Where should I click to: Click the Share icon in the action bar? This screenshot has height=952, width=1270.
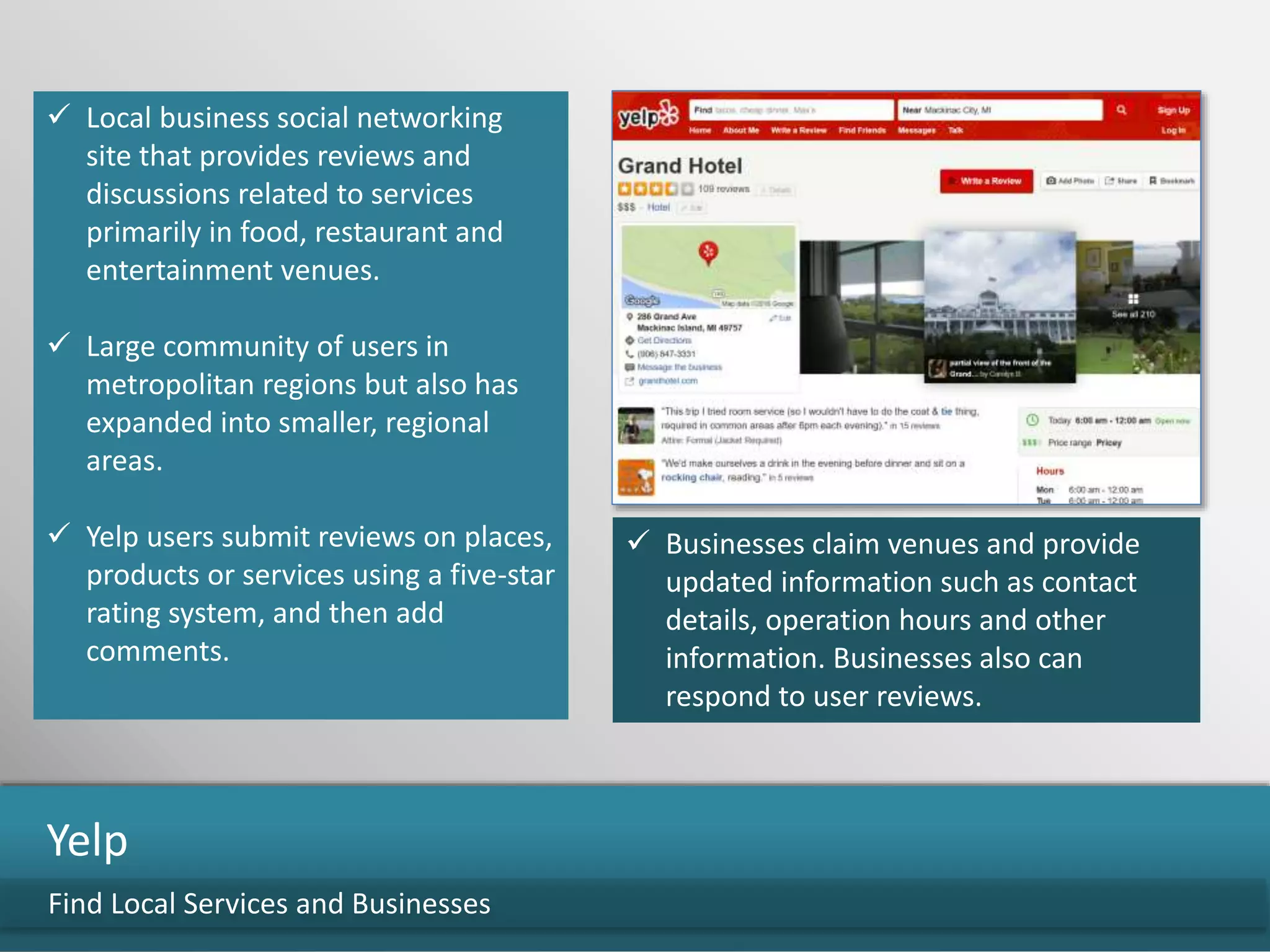pyautogui.click(x=1109, y=181)
